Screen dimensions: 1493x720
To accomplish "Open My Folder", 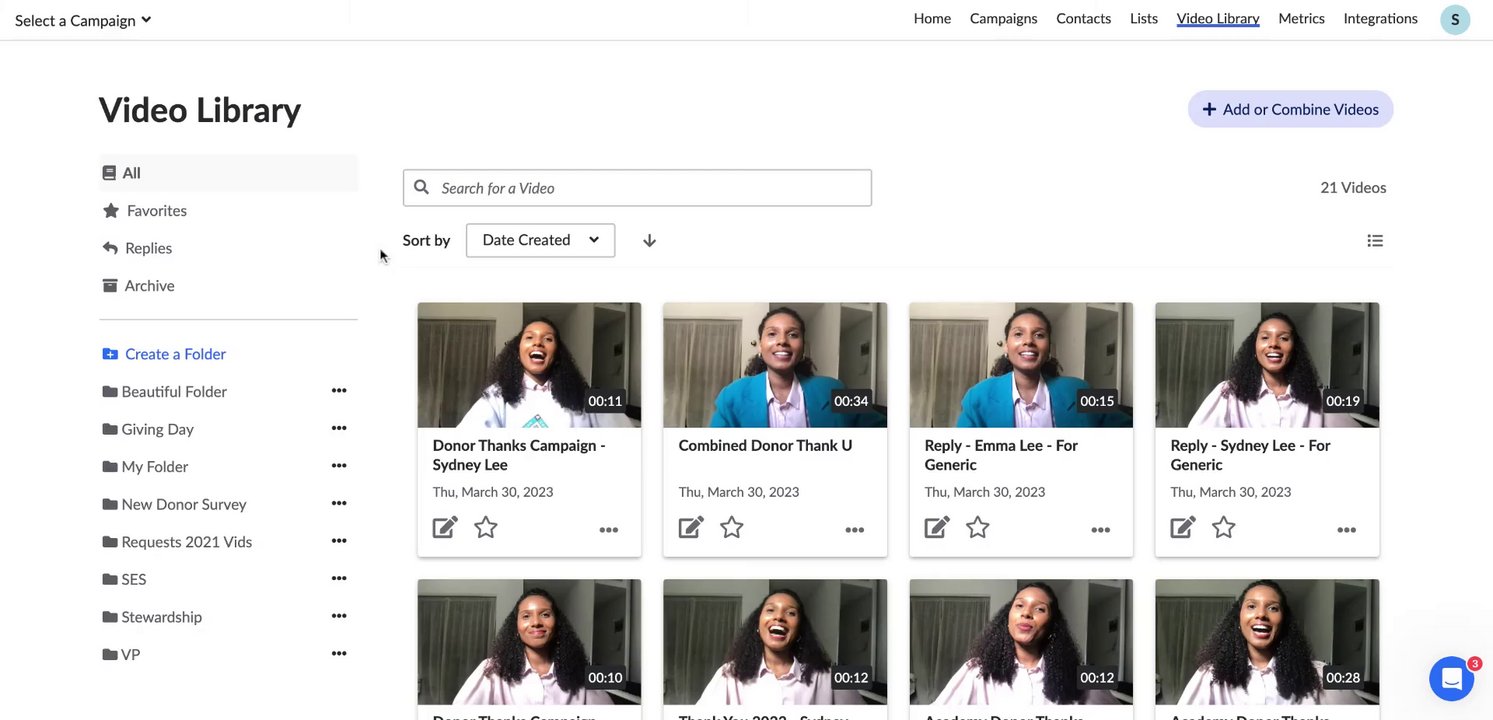I will [x=145, y=466].
